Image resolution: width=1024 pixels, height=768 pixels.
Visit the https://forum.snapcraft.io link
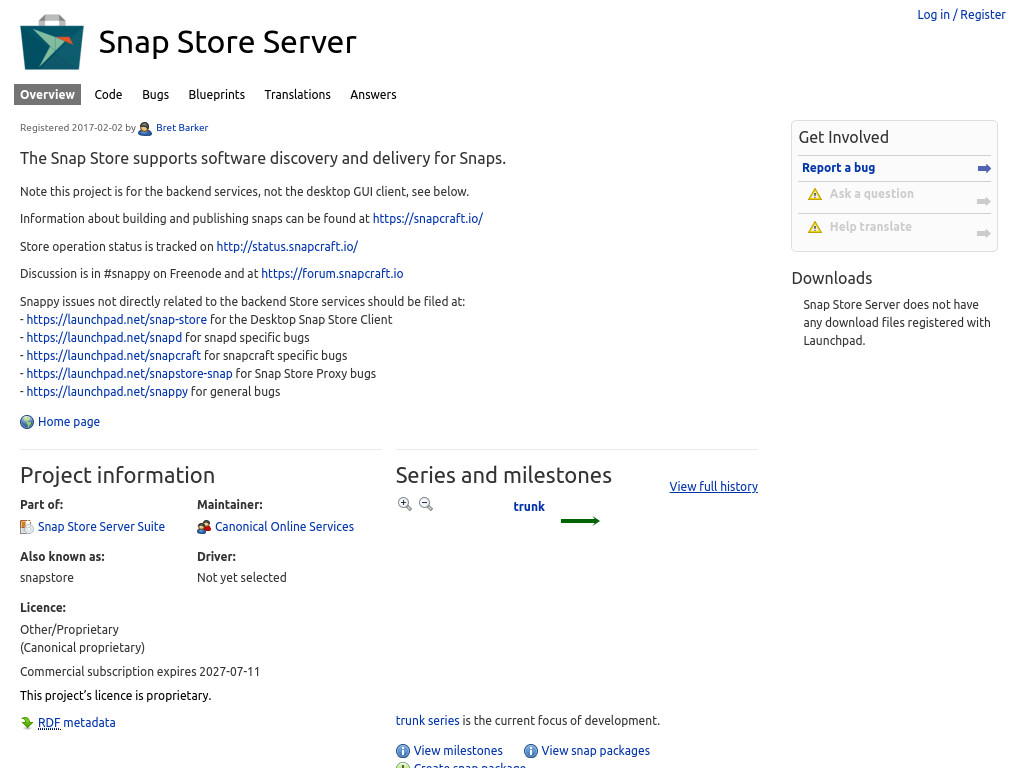click(x=332, y=274)
